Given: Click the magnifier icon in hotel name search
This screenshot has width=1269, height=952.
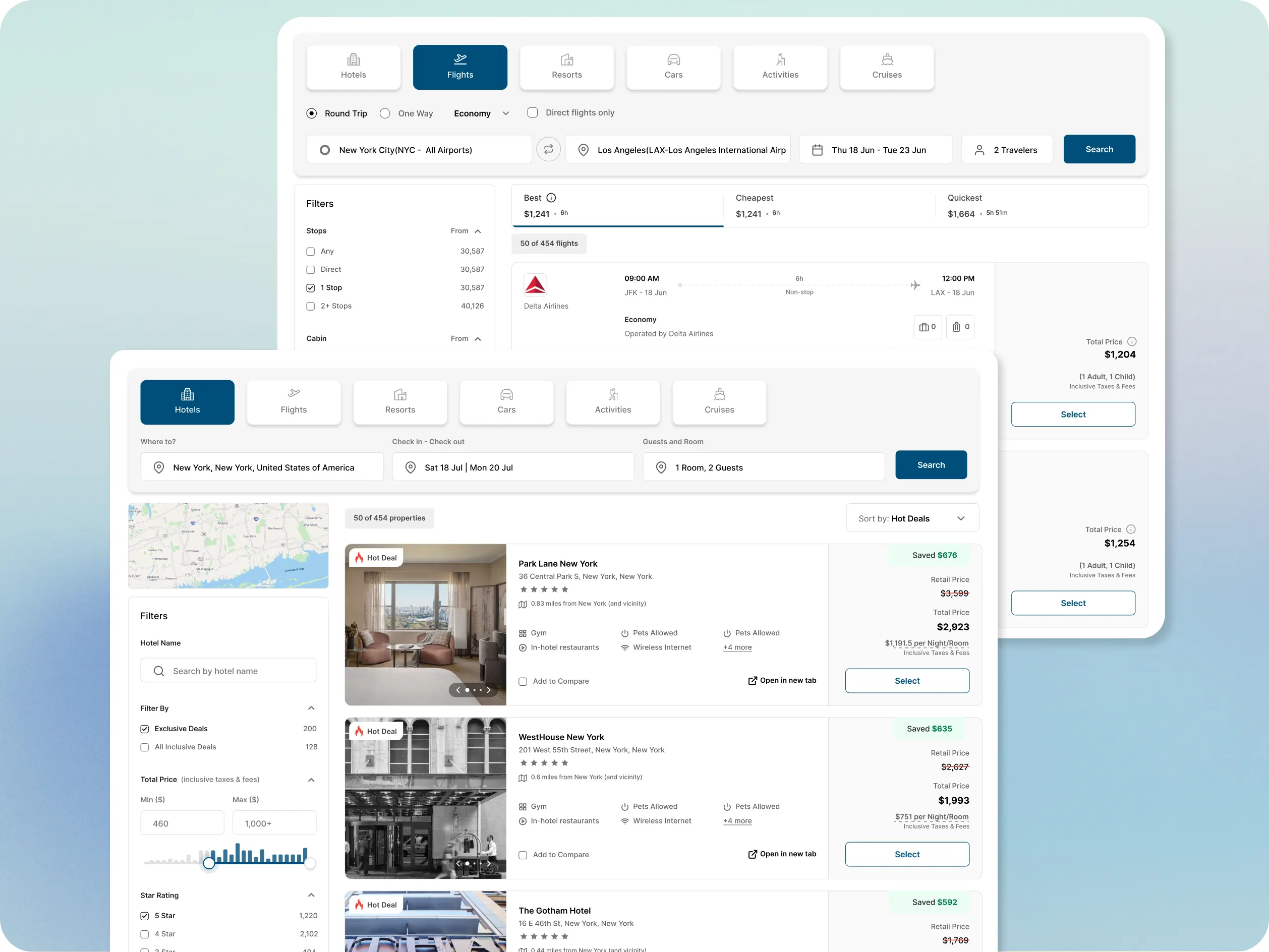Looking at the screenshot, I should pos(159,671).
